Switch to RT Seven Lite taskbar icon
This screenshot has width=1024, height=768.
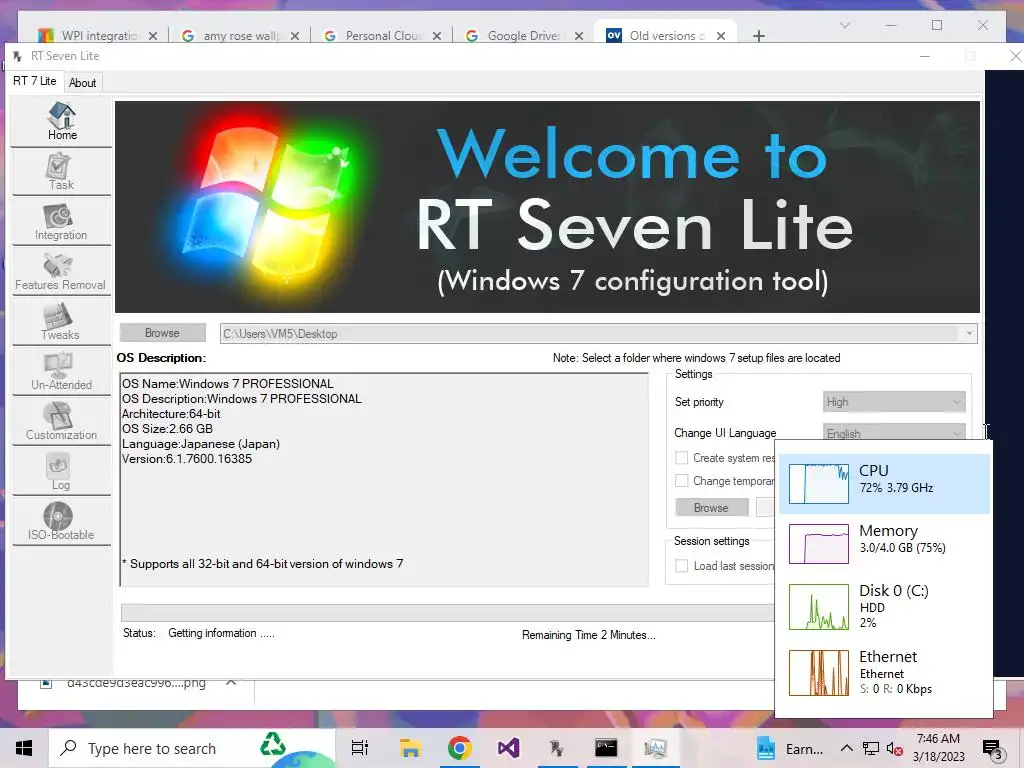[557, 748]
